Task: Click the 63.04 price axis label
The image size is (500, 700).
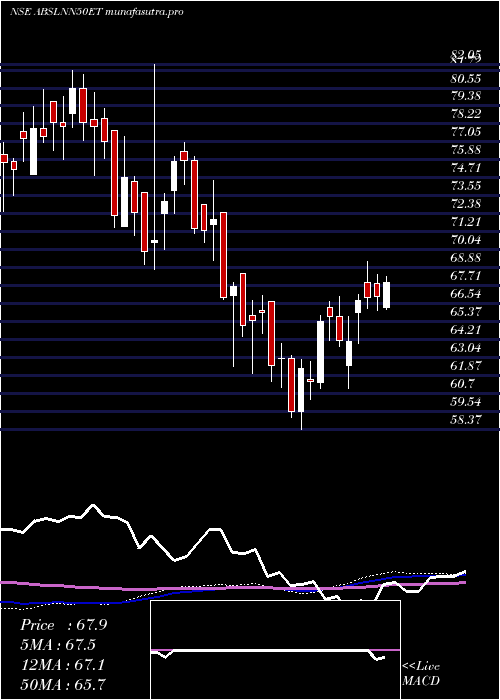Action: click(x=466, y=348)
